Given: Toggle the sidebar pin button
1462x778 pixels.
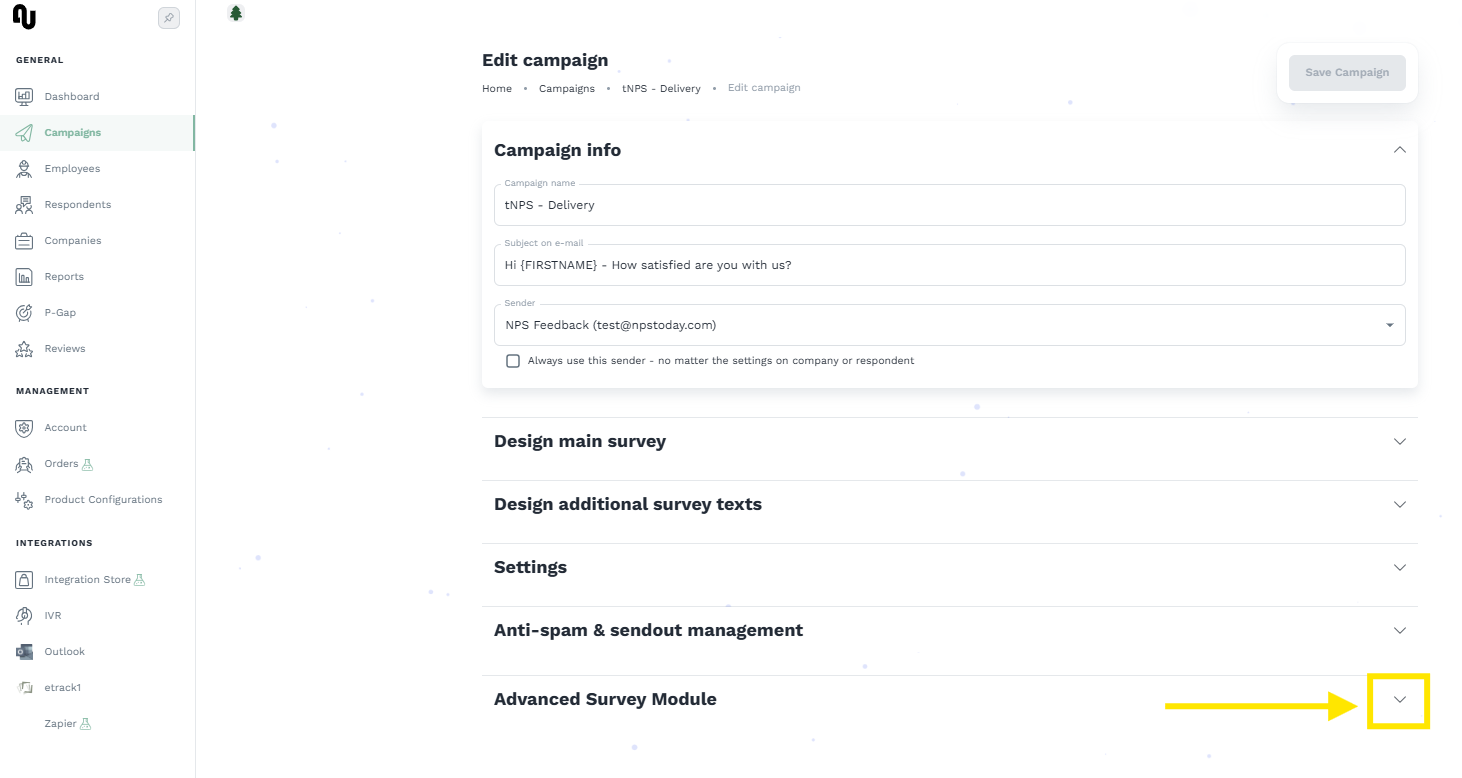Looking at the screenshot, I should (169, 18).
